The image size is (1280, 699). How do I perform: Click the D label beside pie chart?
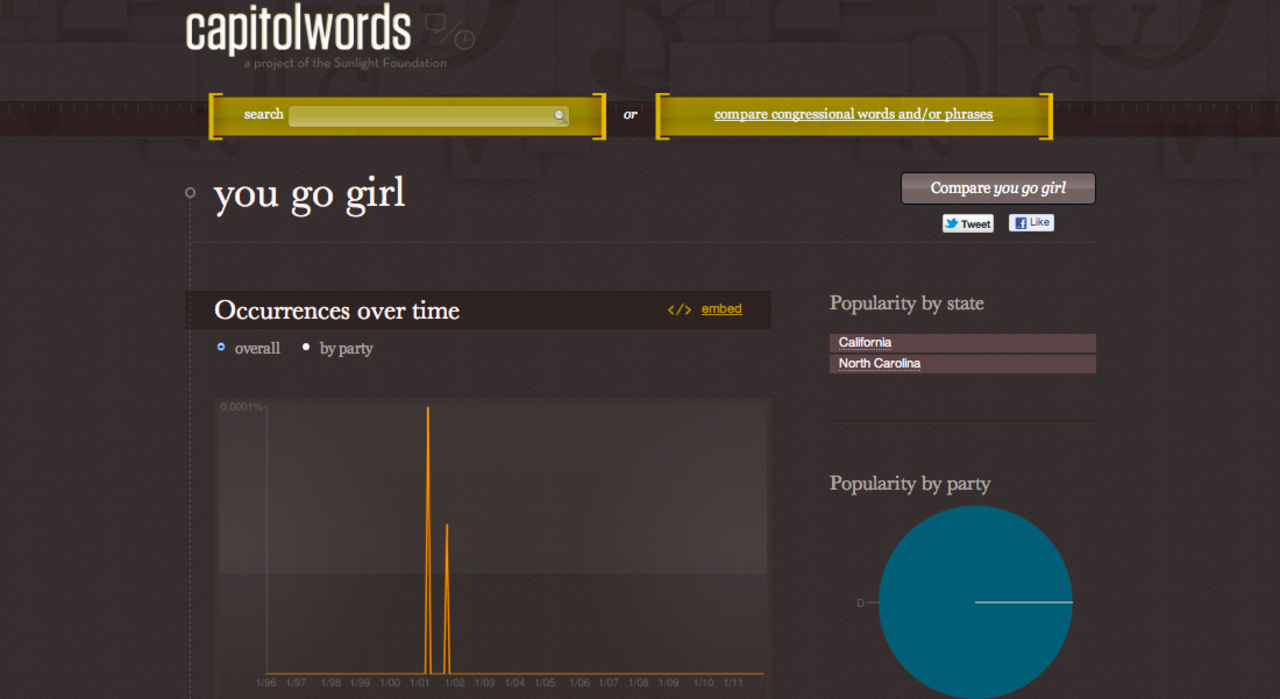click(x=860, y=603)
